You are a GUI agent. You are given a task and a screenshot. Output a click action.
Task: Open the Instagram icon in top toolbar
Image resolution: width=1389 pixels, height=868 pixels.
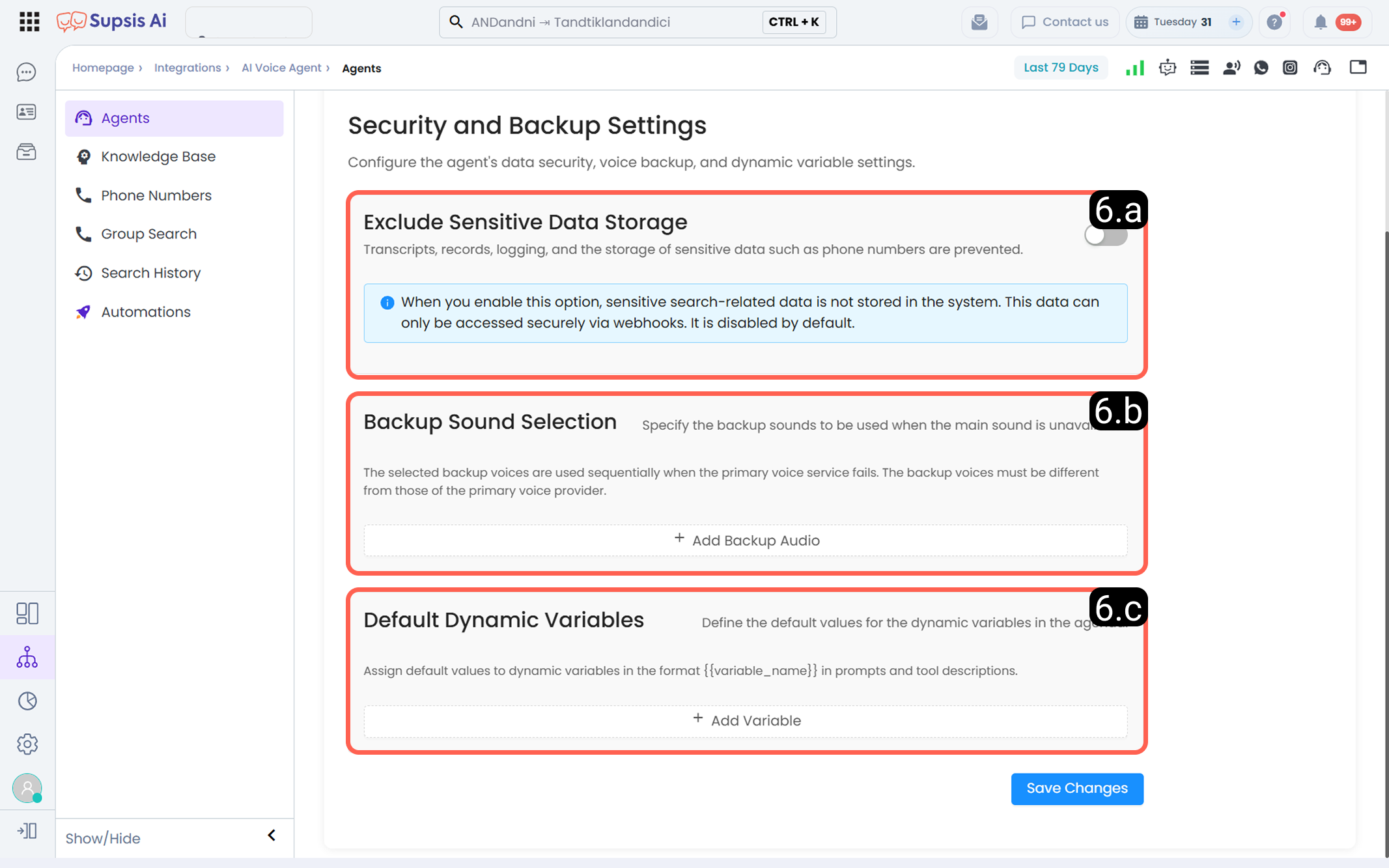coord(1290,68)
